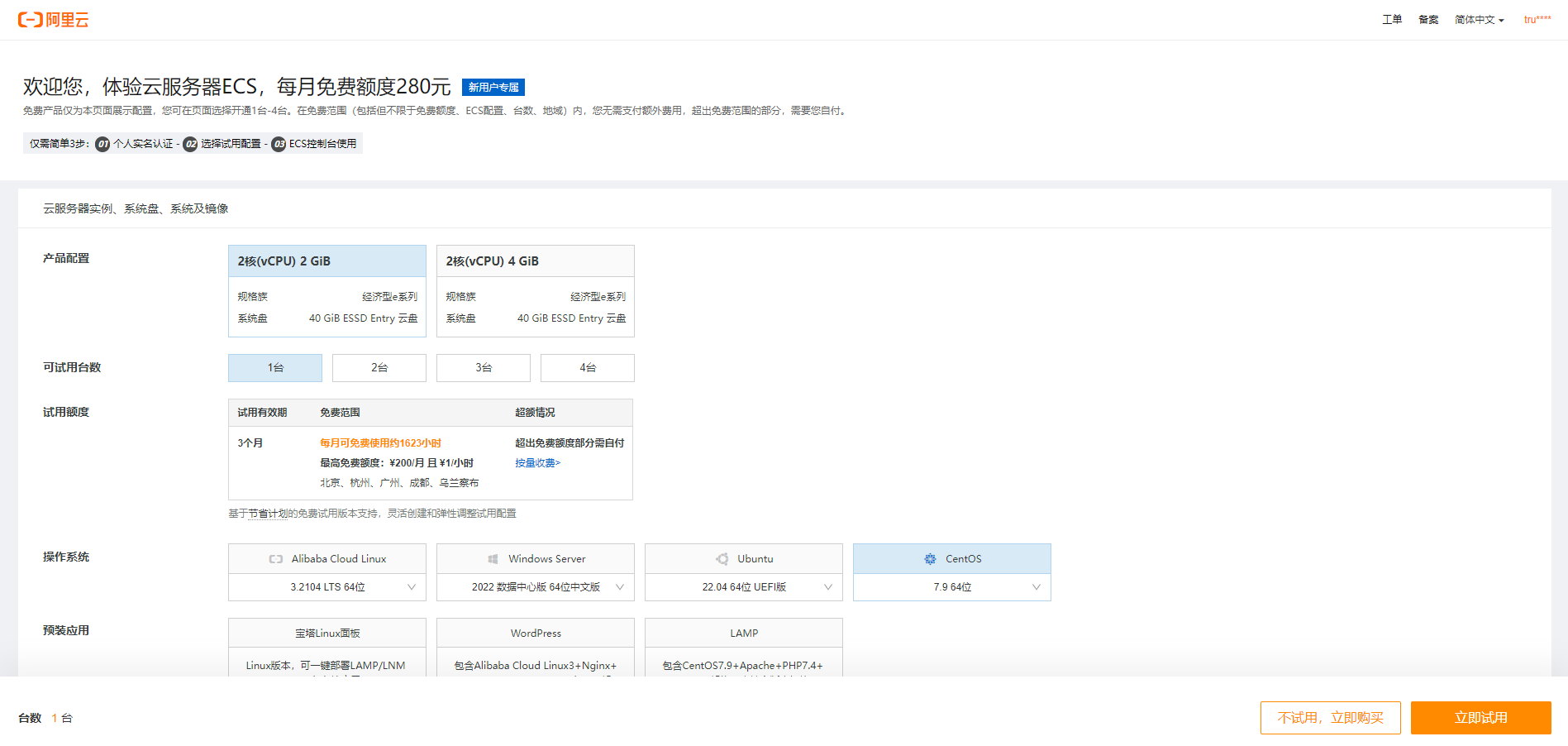This screenshot has width=1568, height=746.
Task: Click the Windows Server logo icon
Action: click(x=493, y=559)
